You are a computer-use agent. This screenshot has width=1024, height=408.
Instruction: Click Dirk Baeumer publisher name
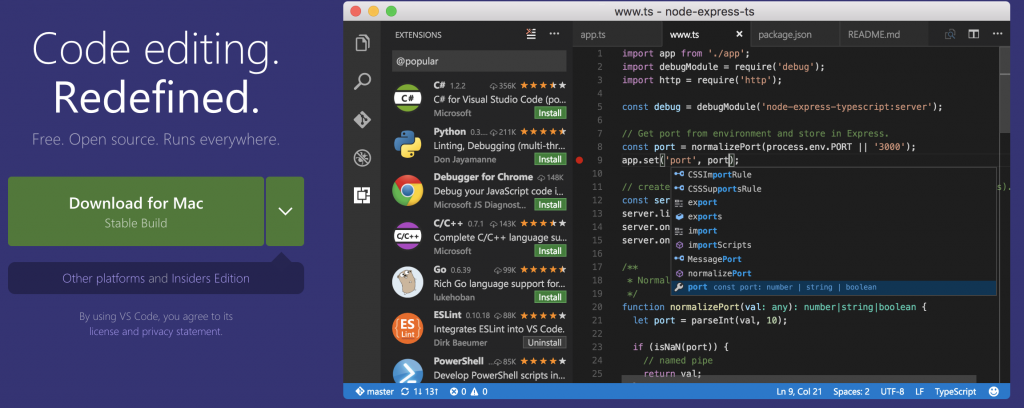[x=458, y=343]
